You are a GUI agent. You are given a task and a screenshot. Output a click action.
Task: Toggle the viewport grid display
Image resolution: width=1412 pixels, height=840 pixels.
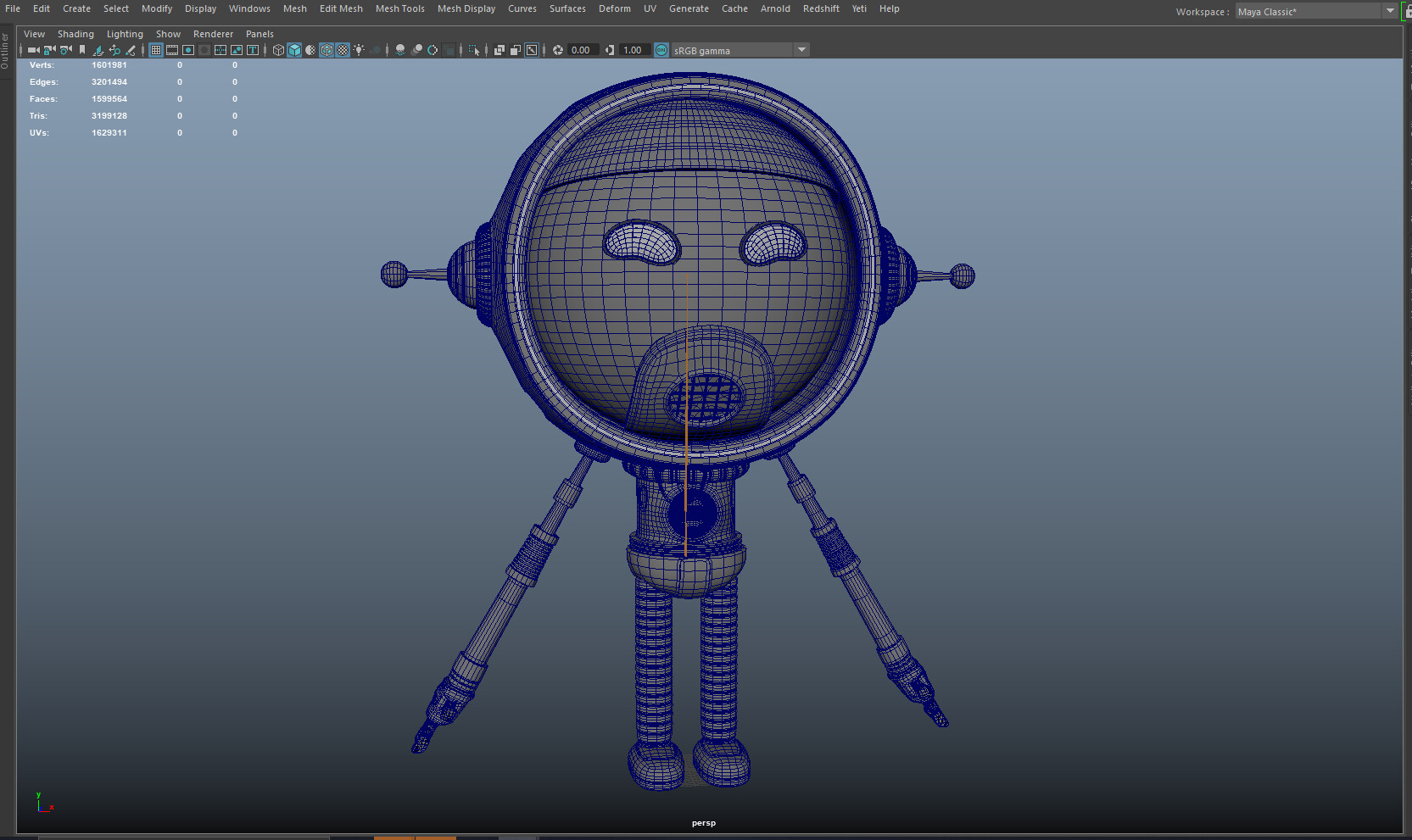click(156, 50)
